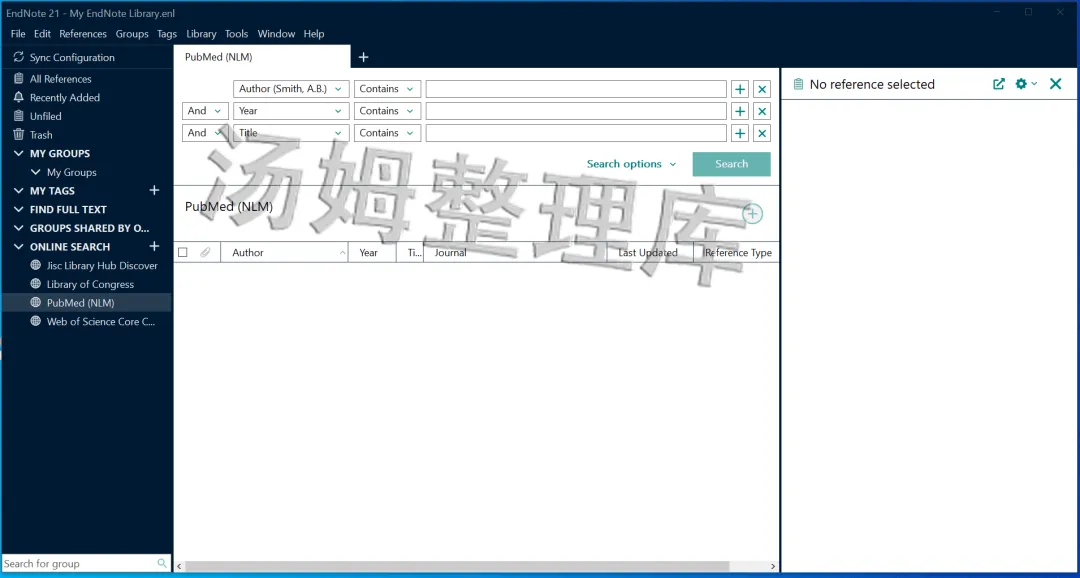The width and height of the screenshot is (1080, 578).
Task: Open And operator dropdown for Title row
Action: (x=205, y=133)
